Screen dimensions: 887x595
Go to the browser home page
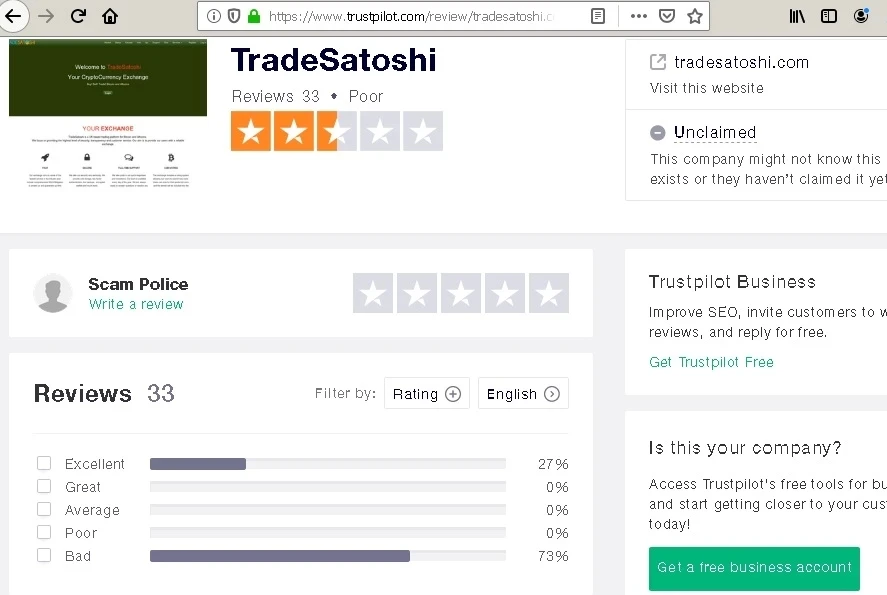pos(110,16)
